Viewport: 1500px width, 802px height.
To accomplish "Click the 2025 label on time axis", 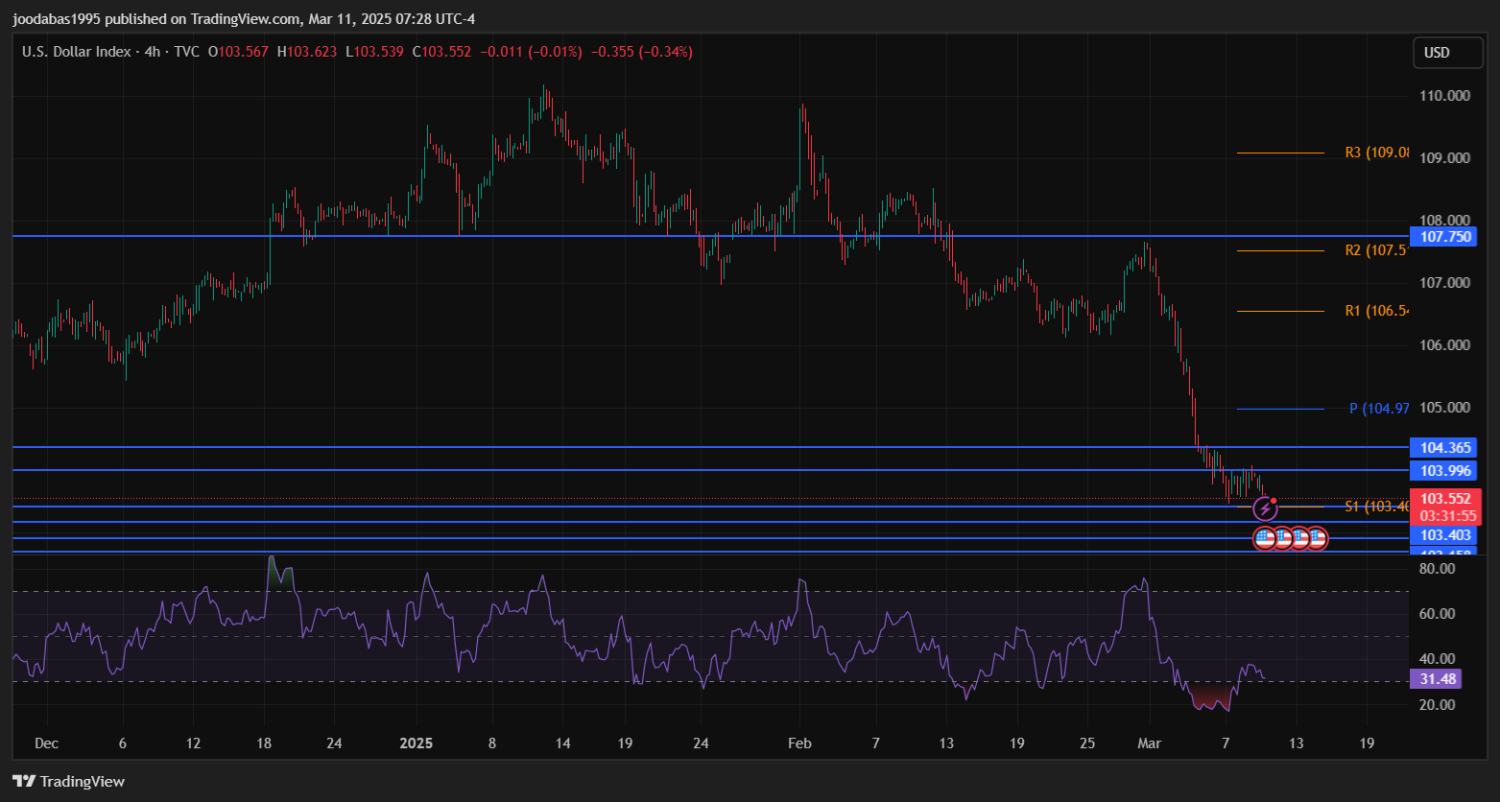I will tap(415, 743).
